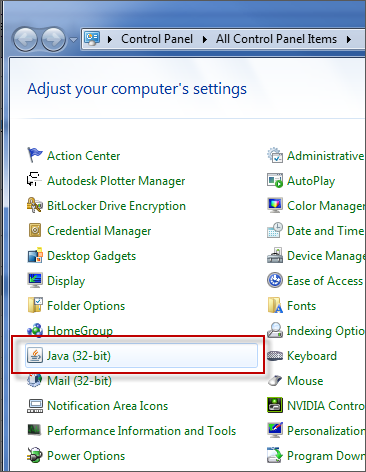The height and width of the screenshot is (472, 366).
Task: Open the AutoPlay link
Action: click(311, 181)
